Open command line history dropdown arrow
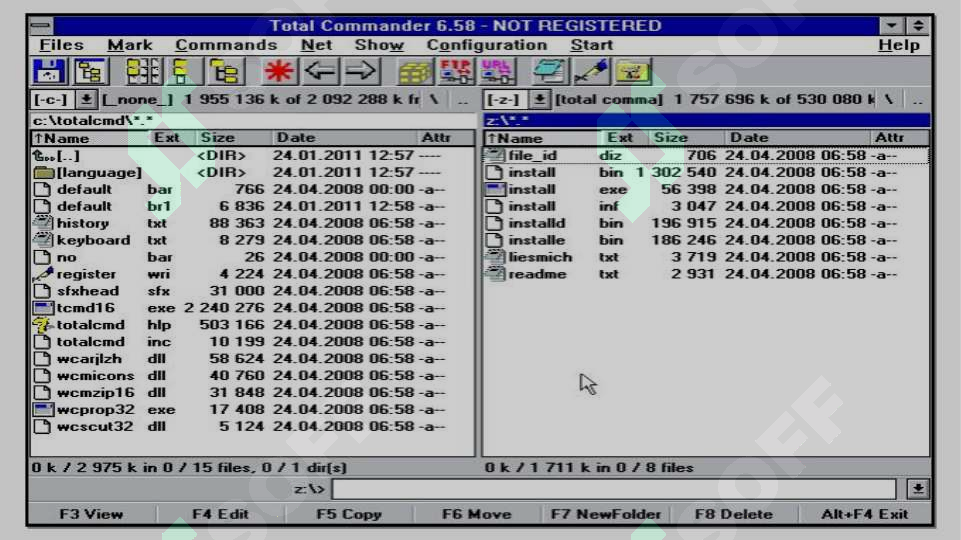This screenshot has height=540, width=961. 917,489
